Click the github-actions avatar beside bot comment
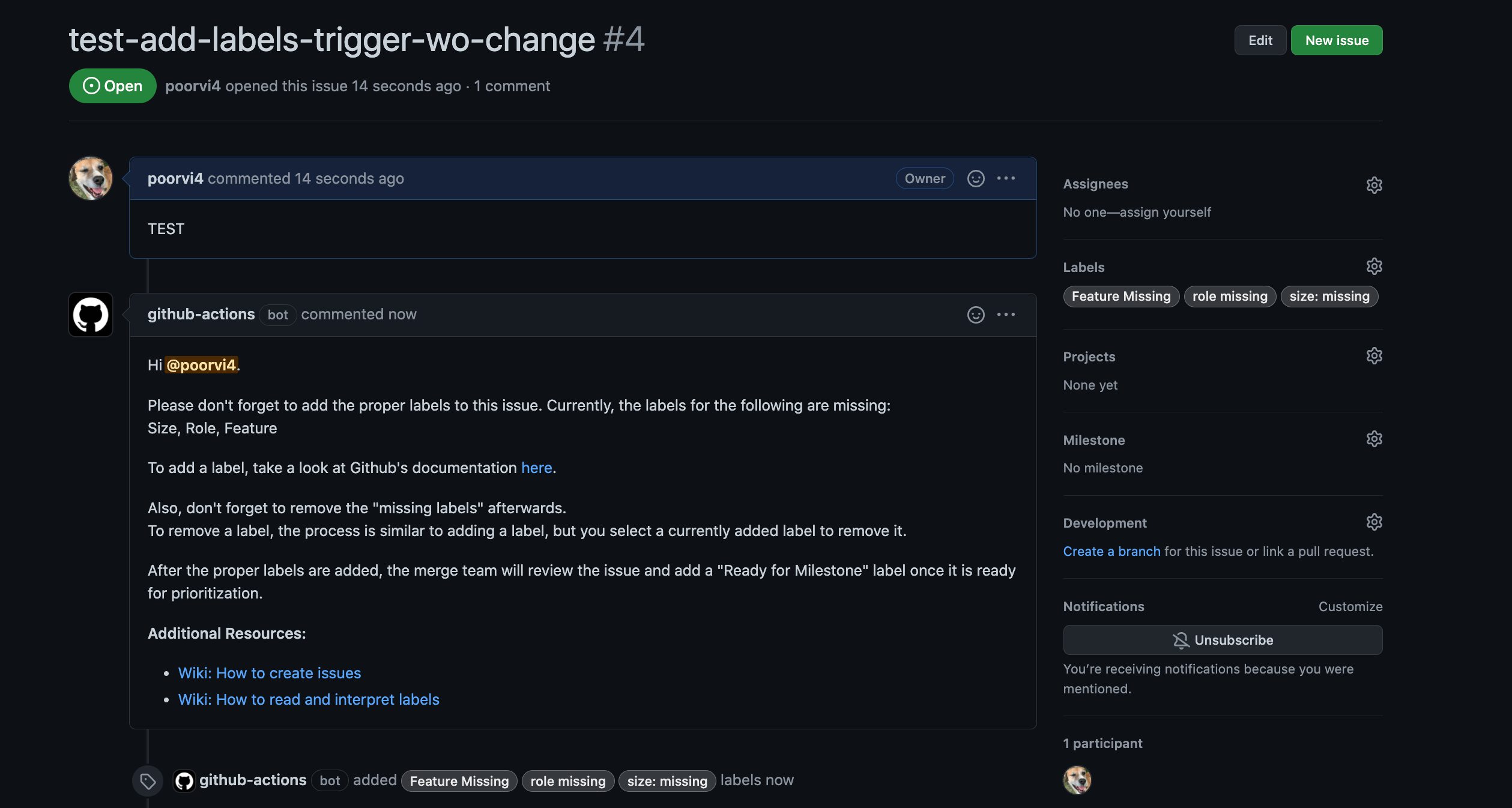 91,315
